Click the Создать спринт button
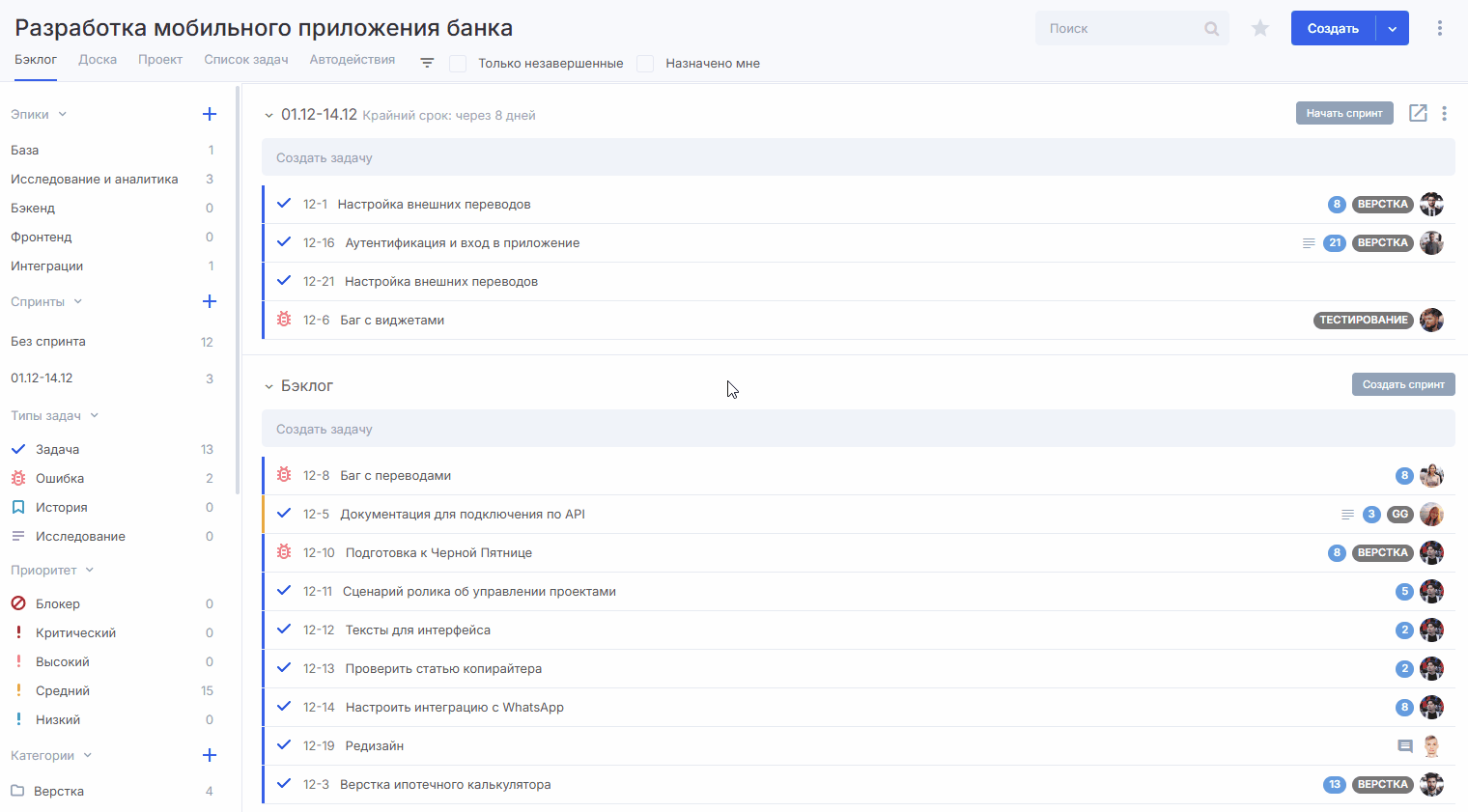This screenshot has width=1468, height=812. click(1402, 384)
